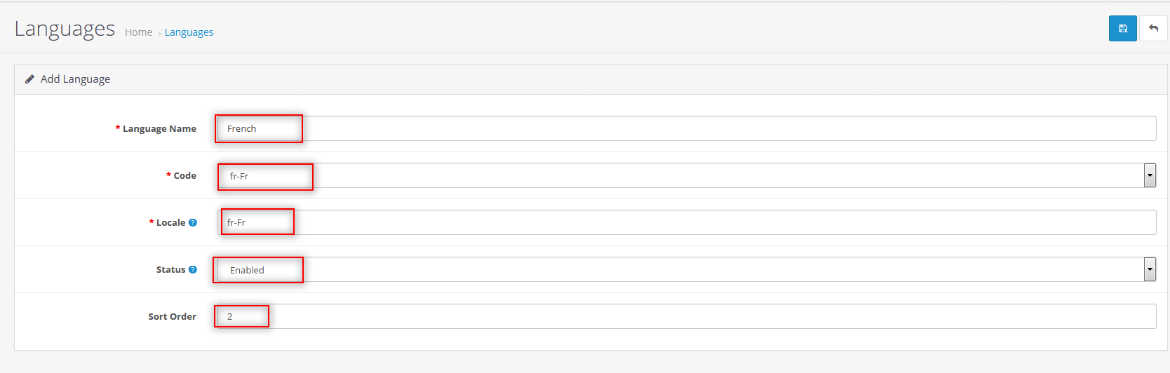Viewport: 1170px width, 373px height.
Task: Click the large Languages page heading
Action: click(65, 29)
